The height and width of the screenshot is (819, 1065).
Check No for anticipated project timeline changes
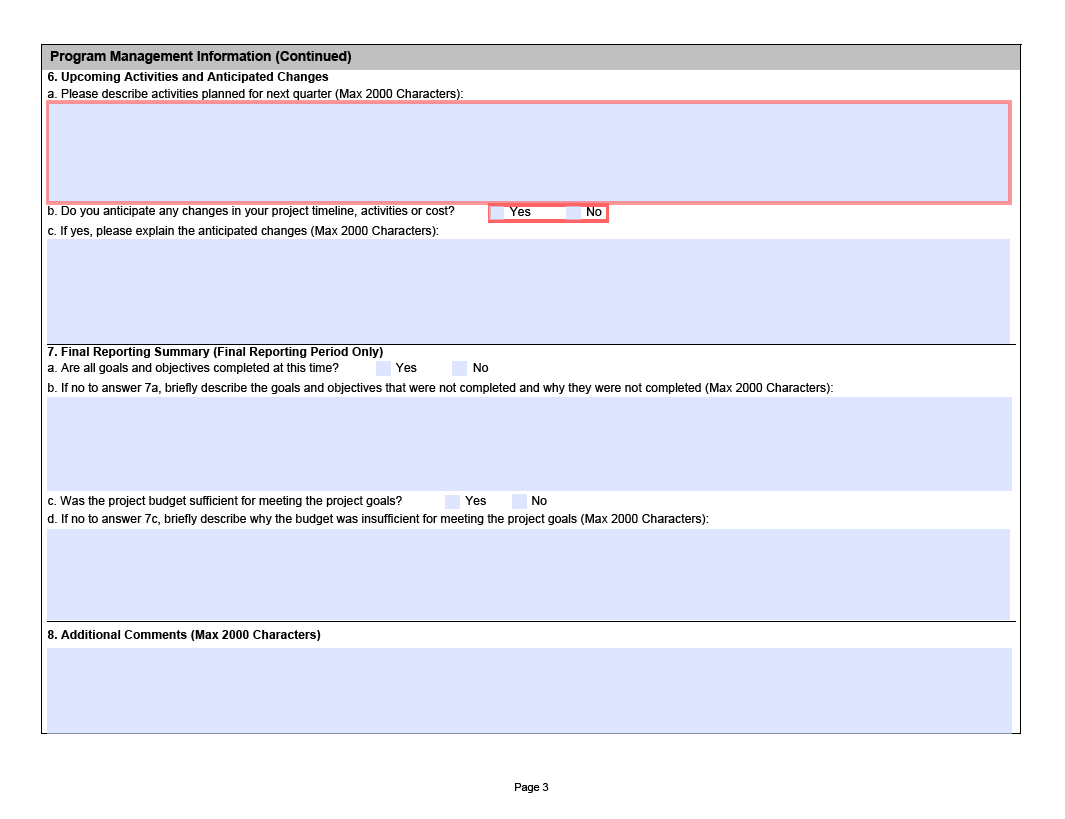click(x=574, y=212)
